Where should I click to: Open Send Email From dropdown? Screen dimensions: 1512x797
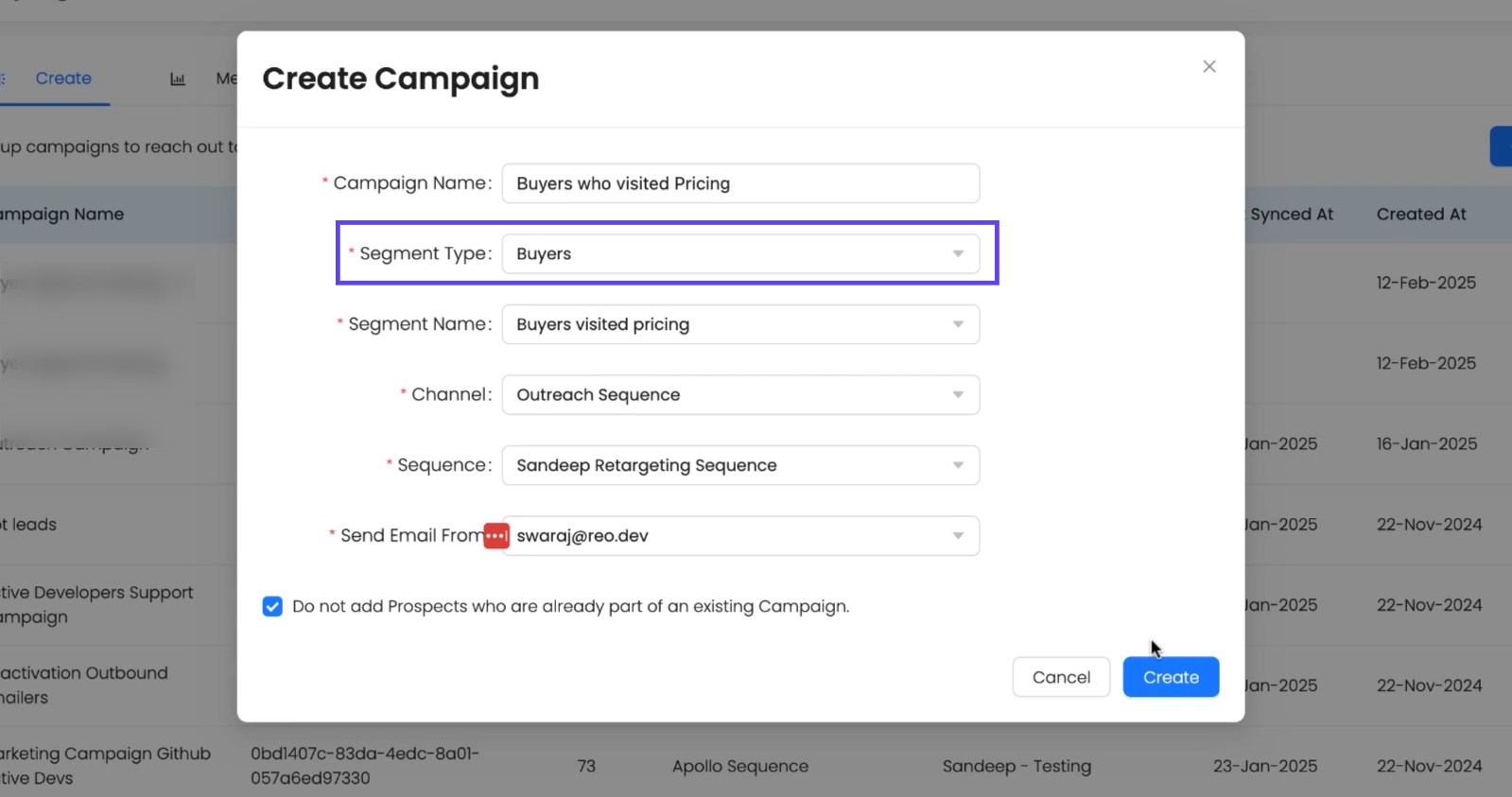tap(739, 536)
